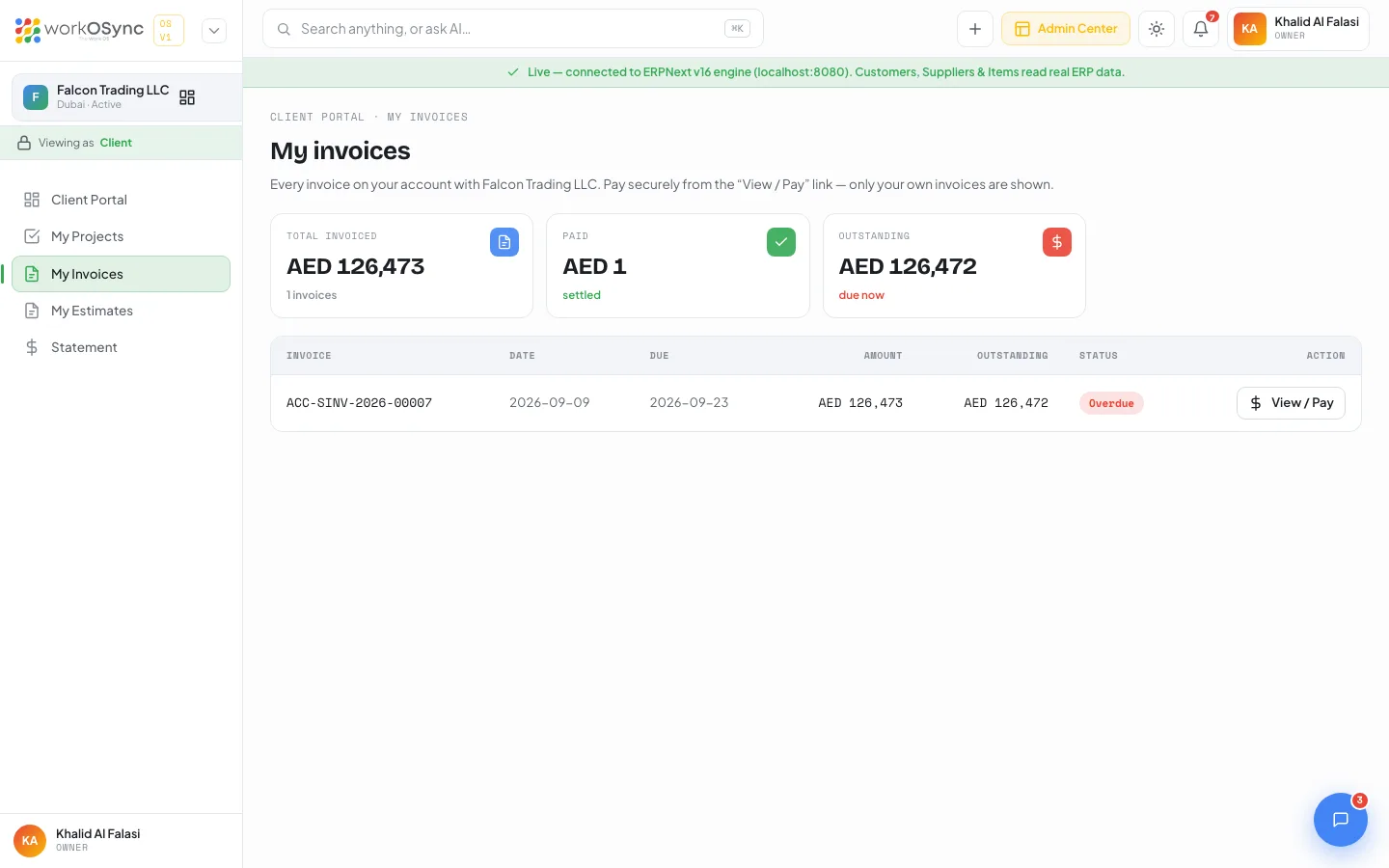
Task: Click the STATUS column header
Action: coord(1099,356)
